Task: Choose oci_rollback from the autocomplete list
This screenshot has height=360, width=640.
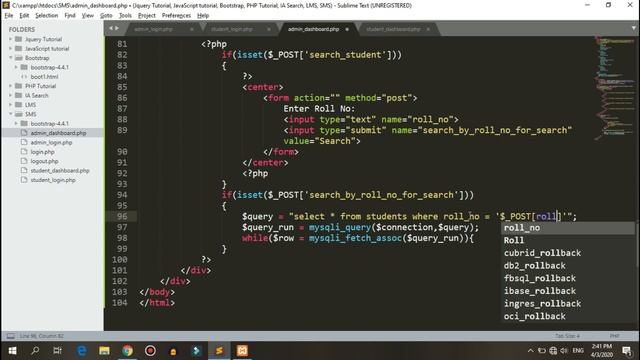Action: pos(567,317)
